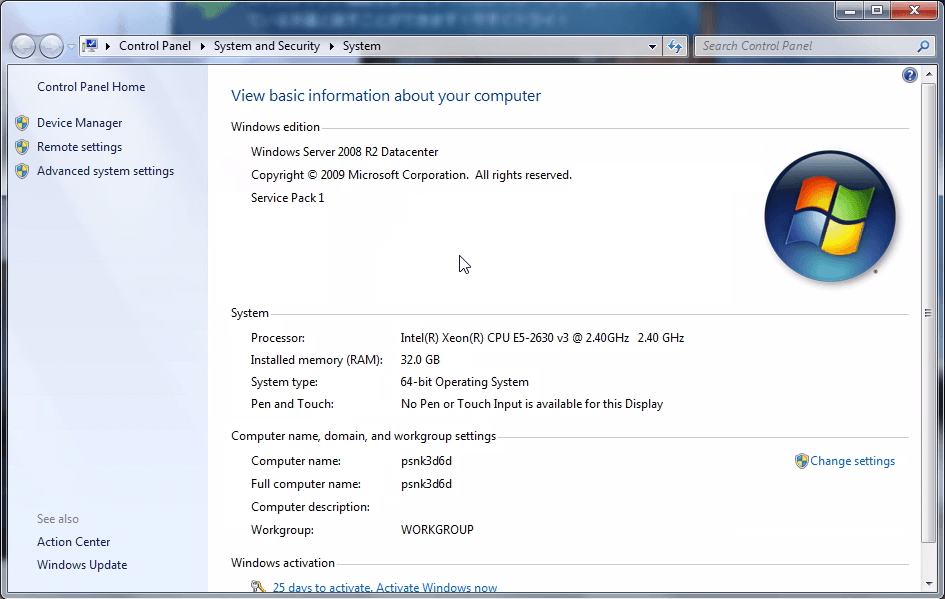Open Device Manager link
945x599 pixels.
tap(79, 123)
